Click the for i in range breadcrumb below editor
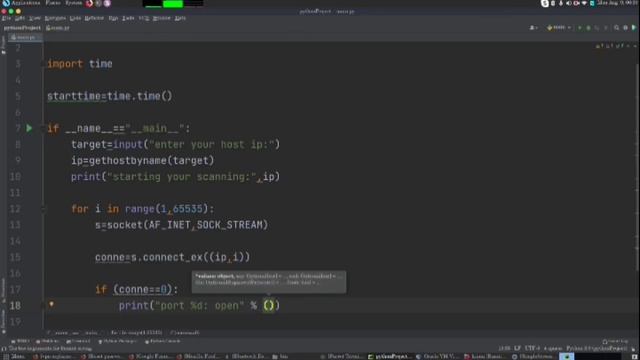Screen dimensions: 640x360 [137, 333]
